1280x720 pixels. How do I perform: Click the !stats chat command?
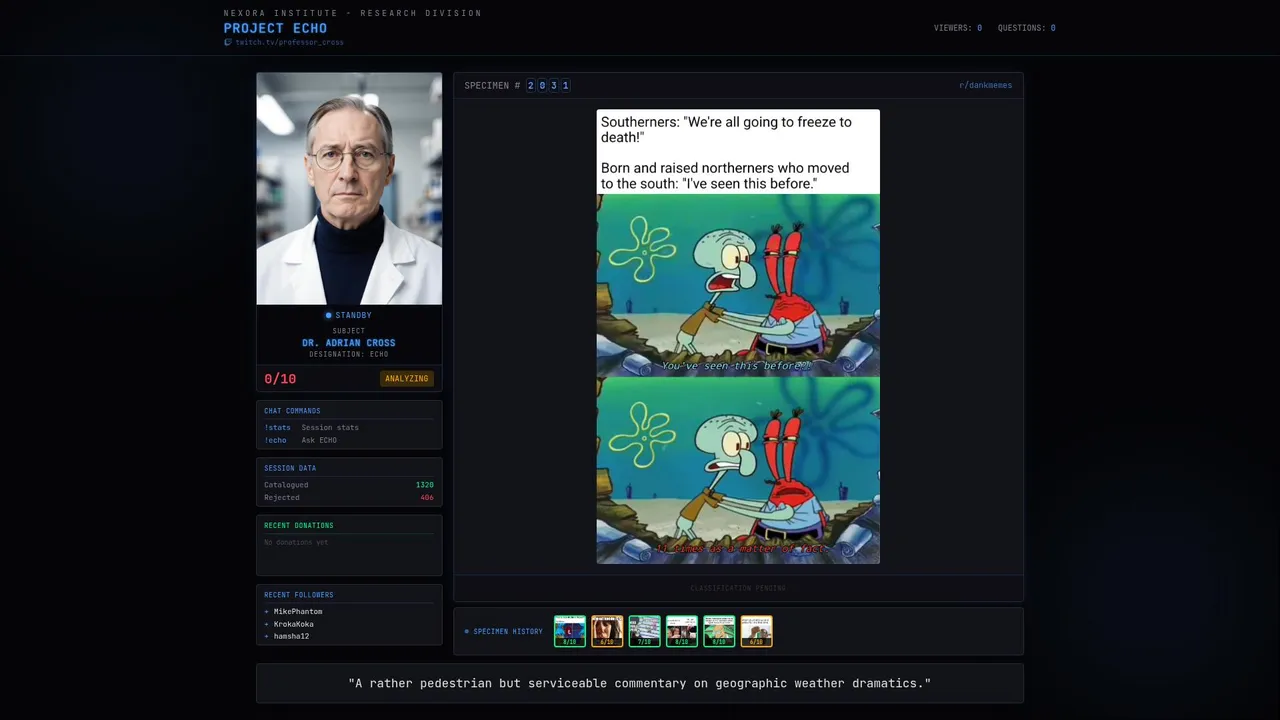click(x=277, y=427)
